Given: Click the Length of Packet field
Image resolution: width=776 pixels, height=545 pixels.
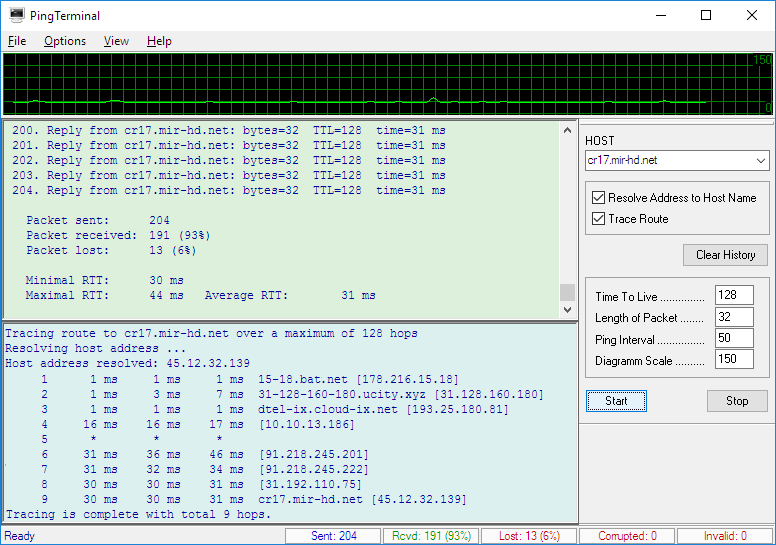Looking at the screenshot, I should pyautogui.click(x=734, y=317).
